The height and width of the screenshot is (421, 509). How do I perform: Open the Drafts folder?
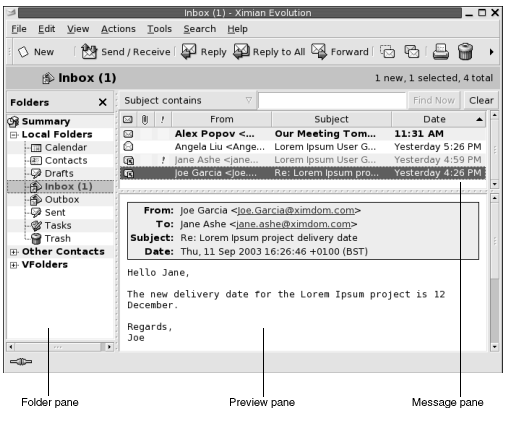(x=52, y=173)
